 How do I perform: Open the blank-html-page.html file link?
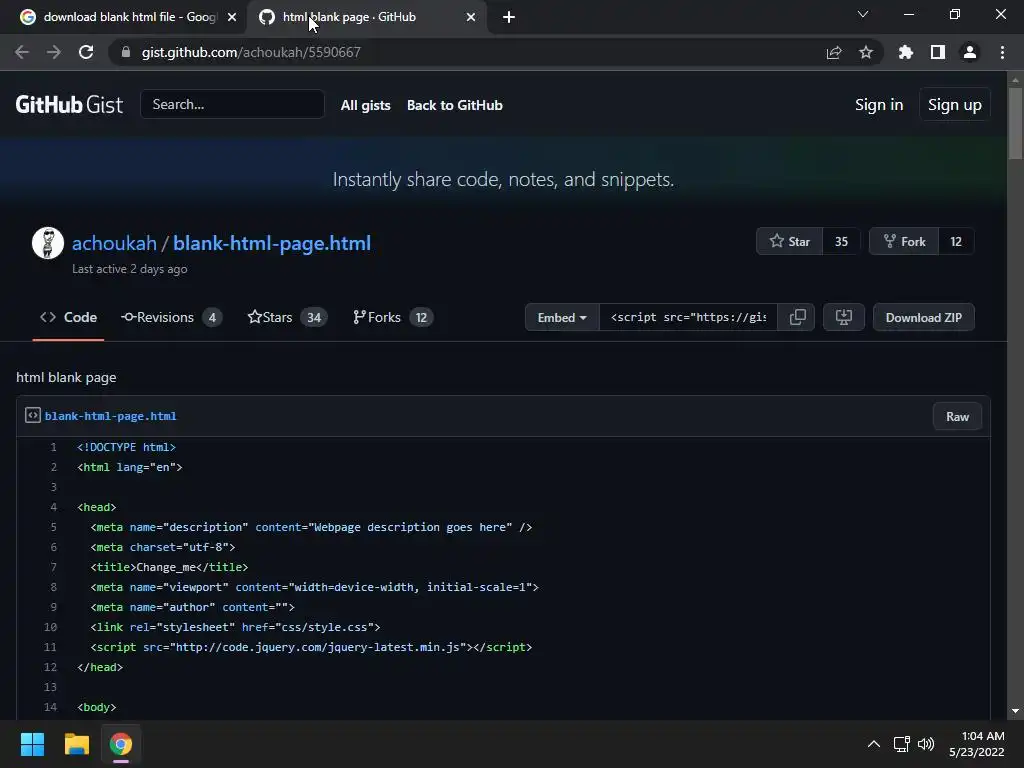click(x=110, y=416)
